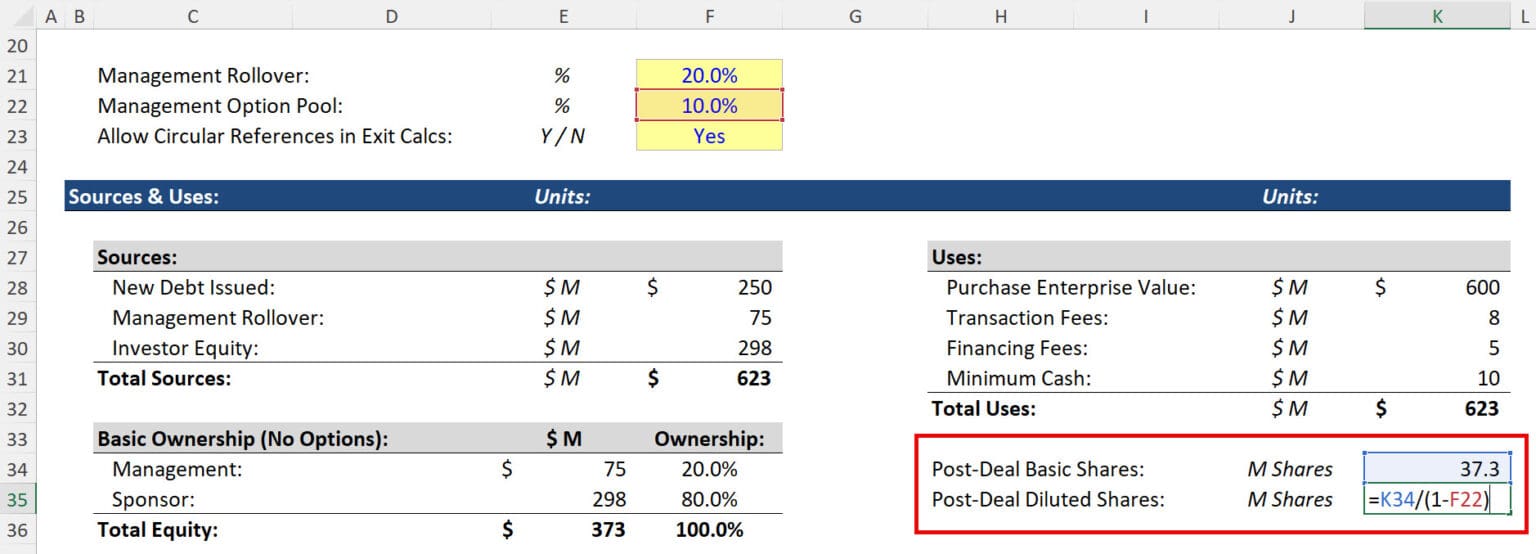Select 'Transaction Fees:' label

(x=1027, y=318)
